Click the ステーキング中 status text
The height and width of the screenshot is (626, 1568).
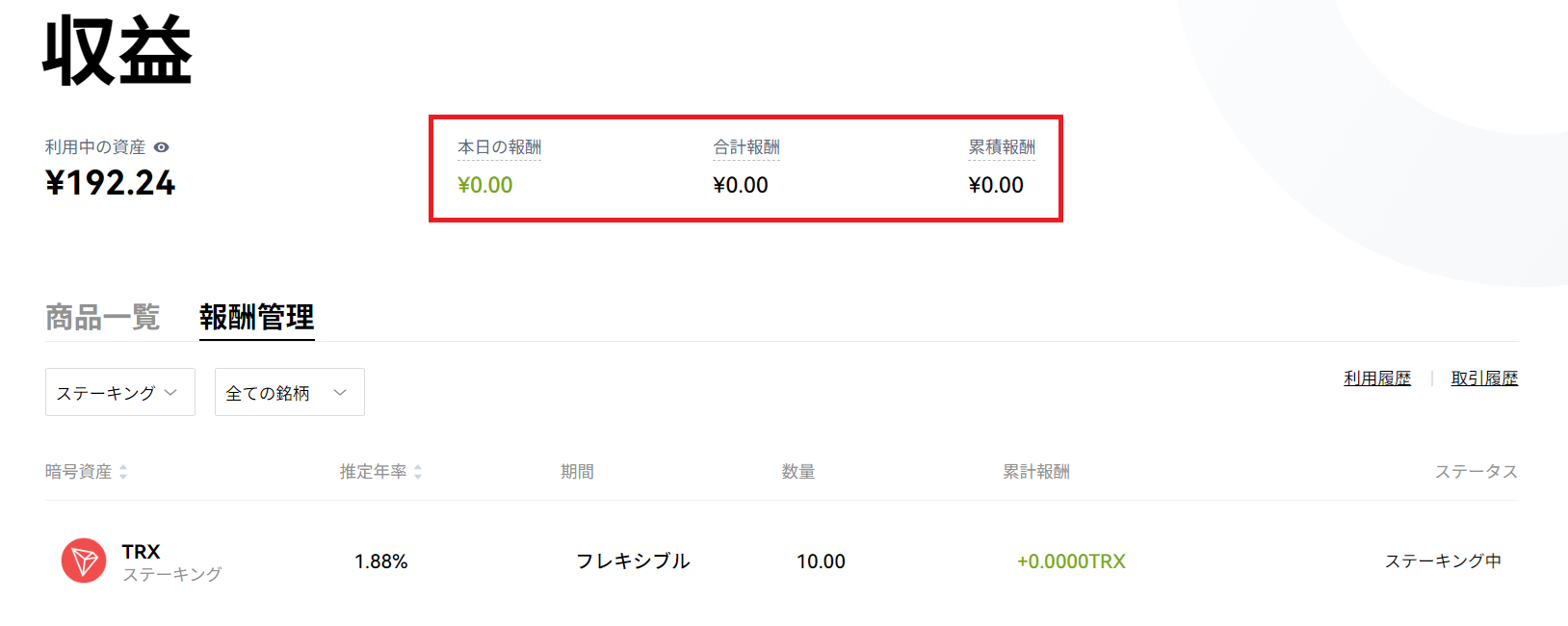click(1443, 561)
